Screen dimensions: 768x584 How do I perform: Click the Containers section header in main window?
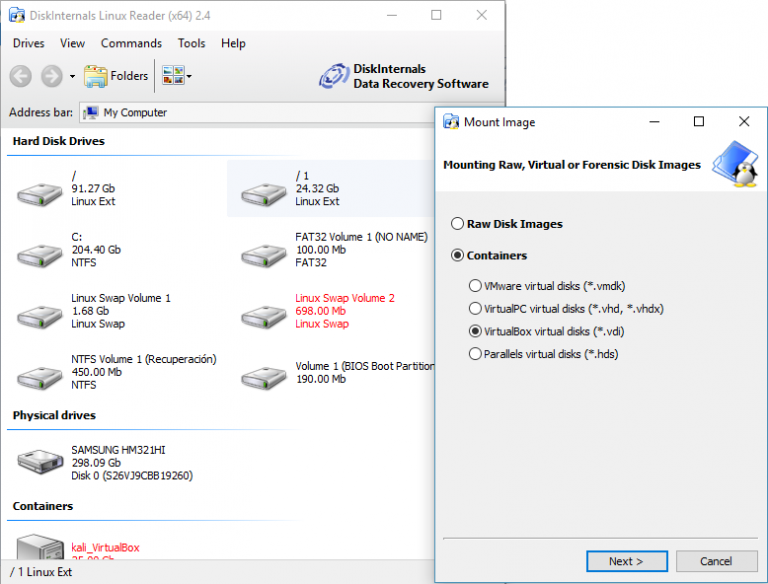pos(43,506)
